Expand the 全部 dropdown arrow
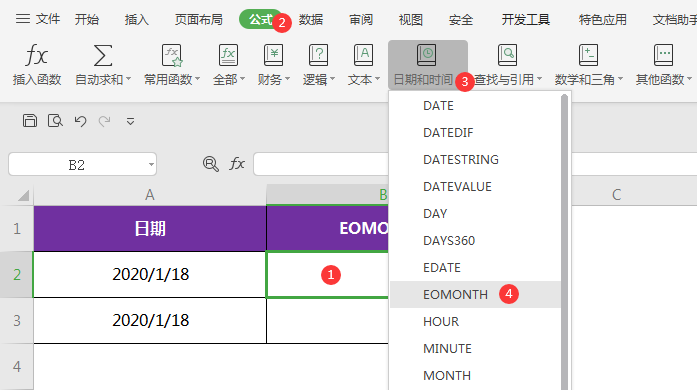This screenshot has width=697, height=390. pos(242,79)
